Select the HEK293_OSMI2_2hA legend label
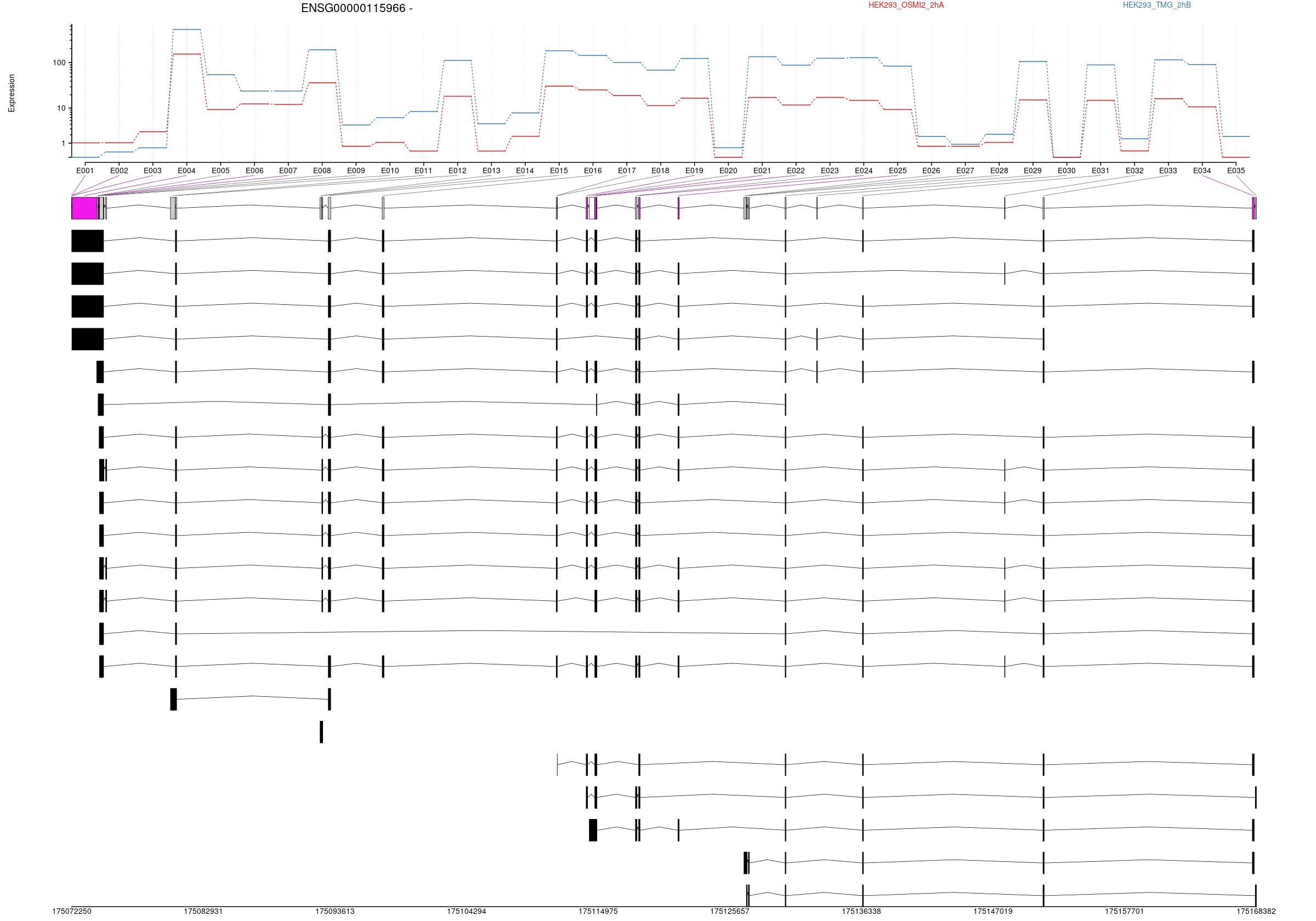Screen dimensions: 1316x921 click(906, 5)
